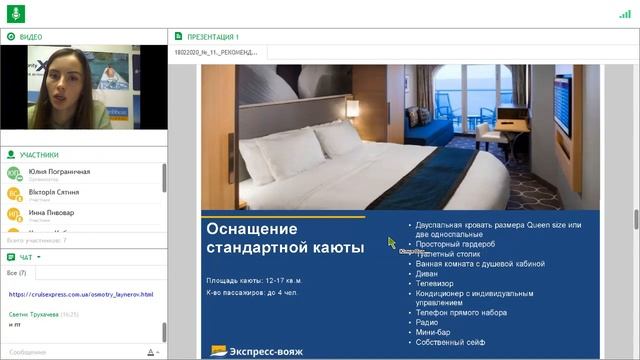The height and width of the screenshot is (360, 640).
Task: Click the Презентация 1 document icon
Action: click(x=178, y=36)
